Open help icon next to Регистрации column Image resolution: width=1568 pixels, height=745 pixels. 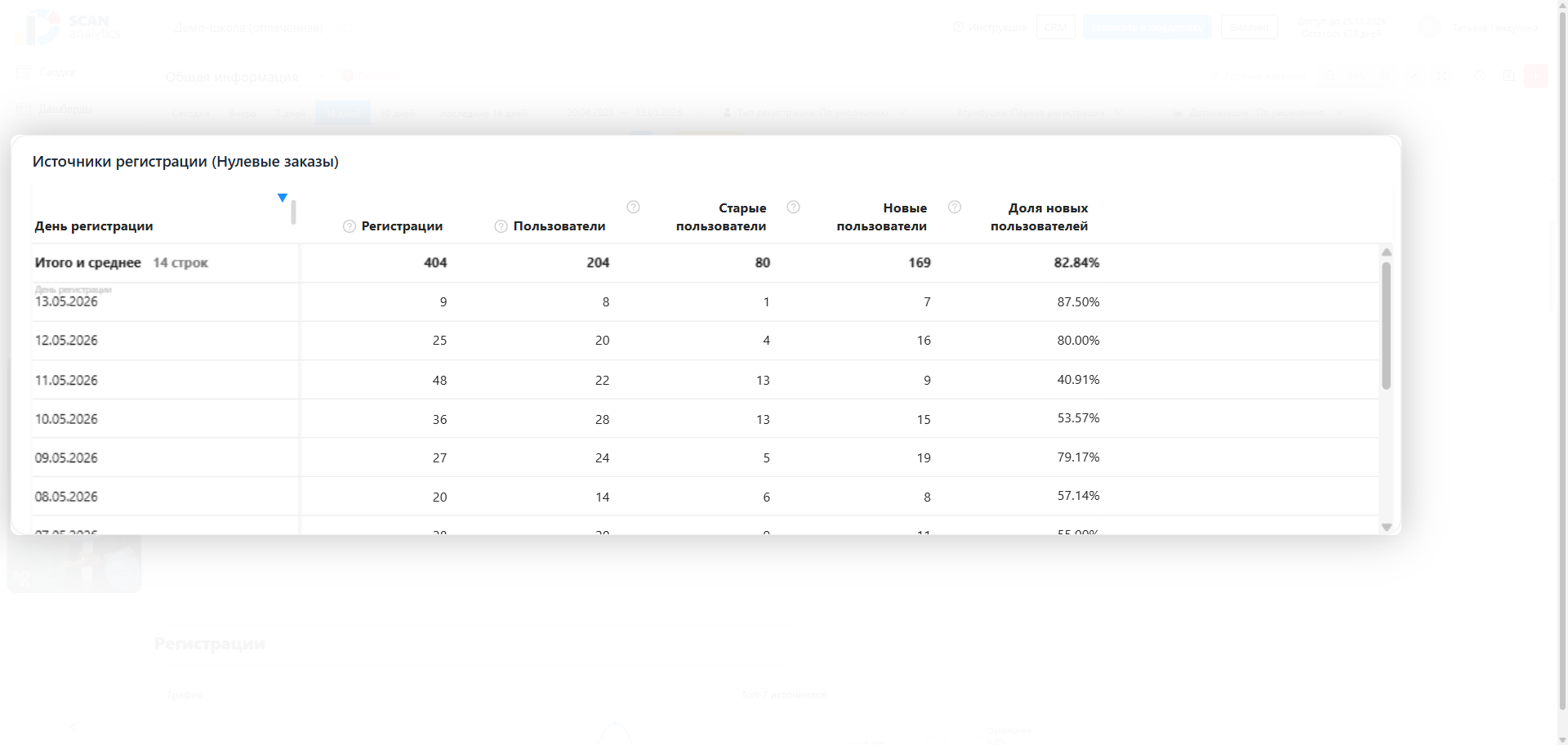click(x=350, y=226)
